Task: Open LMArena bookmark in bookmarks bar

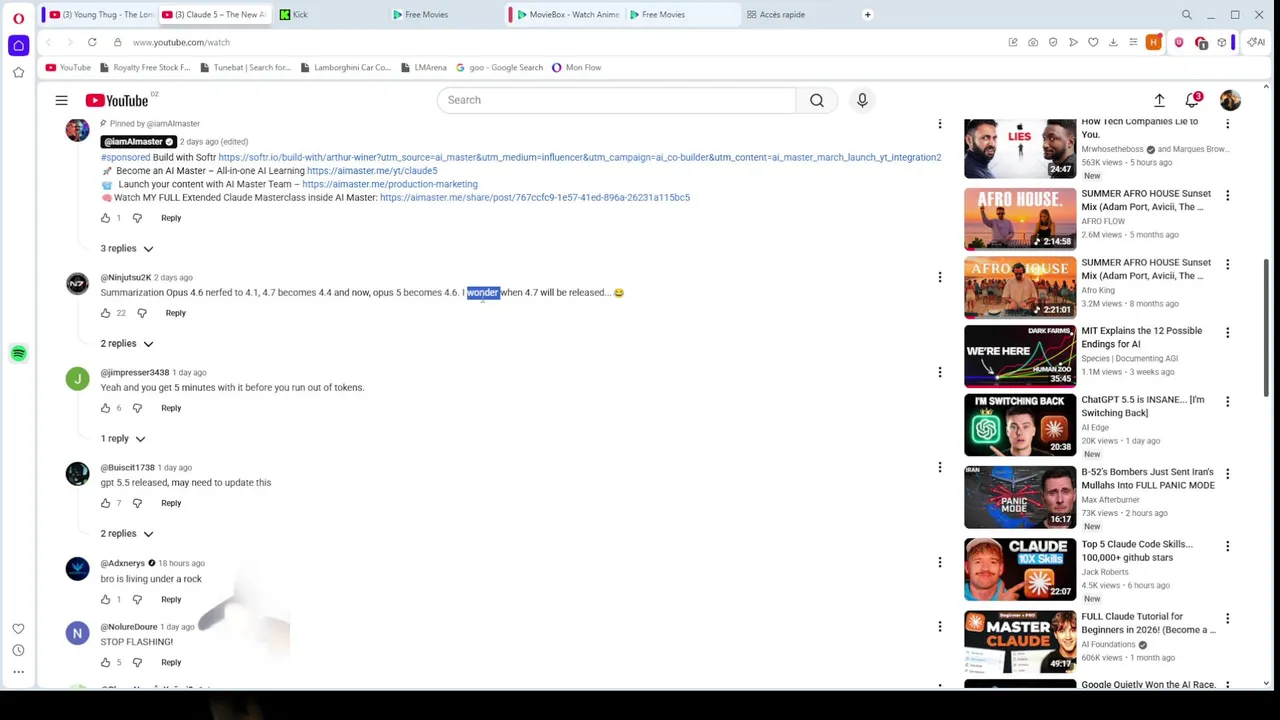Action: (424, 67)
